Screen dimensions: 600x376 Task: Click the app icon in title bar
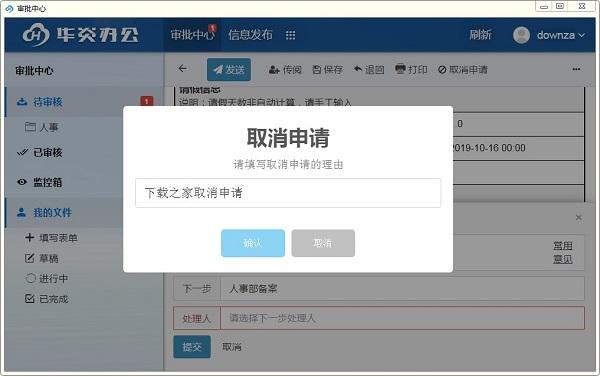tap(9, 8)
